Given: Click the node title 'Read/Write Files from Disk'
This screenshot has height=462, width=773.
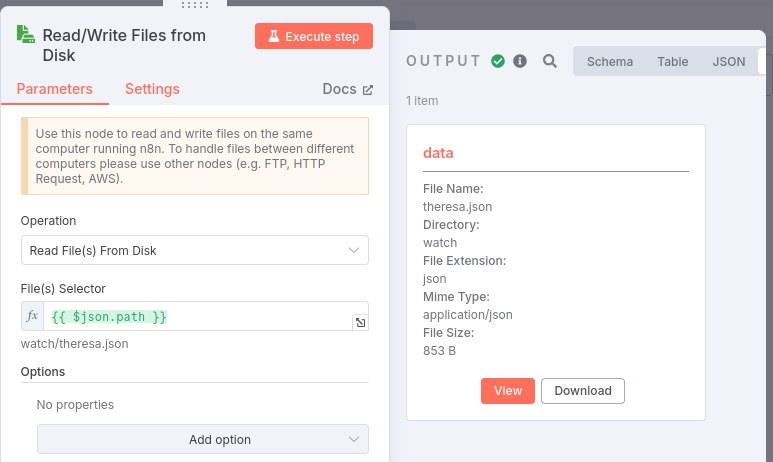Looking at the screenshot, I should pyautogui.click(x=124, y=45).
